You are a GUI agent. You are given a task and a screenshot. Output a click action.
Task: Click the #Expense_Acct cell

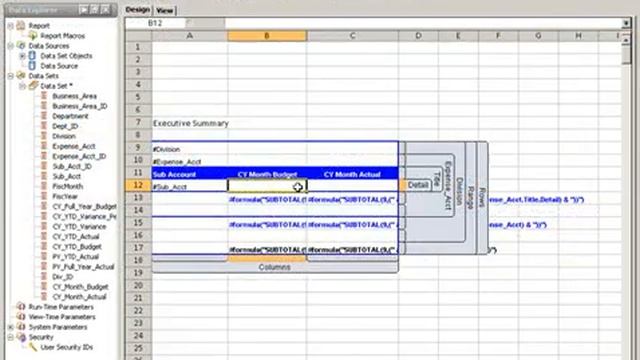coord(189,162)
